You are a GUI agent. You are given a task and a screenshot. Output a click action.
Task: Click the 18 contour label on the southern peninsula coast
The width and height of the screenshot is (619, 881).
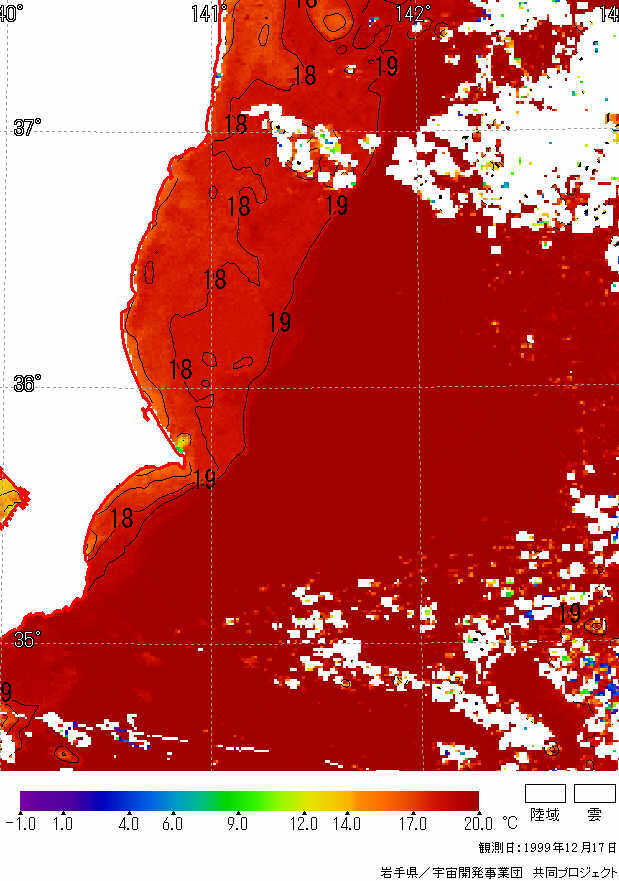coord(121,518)
